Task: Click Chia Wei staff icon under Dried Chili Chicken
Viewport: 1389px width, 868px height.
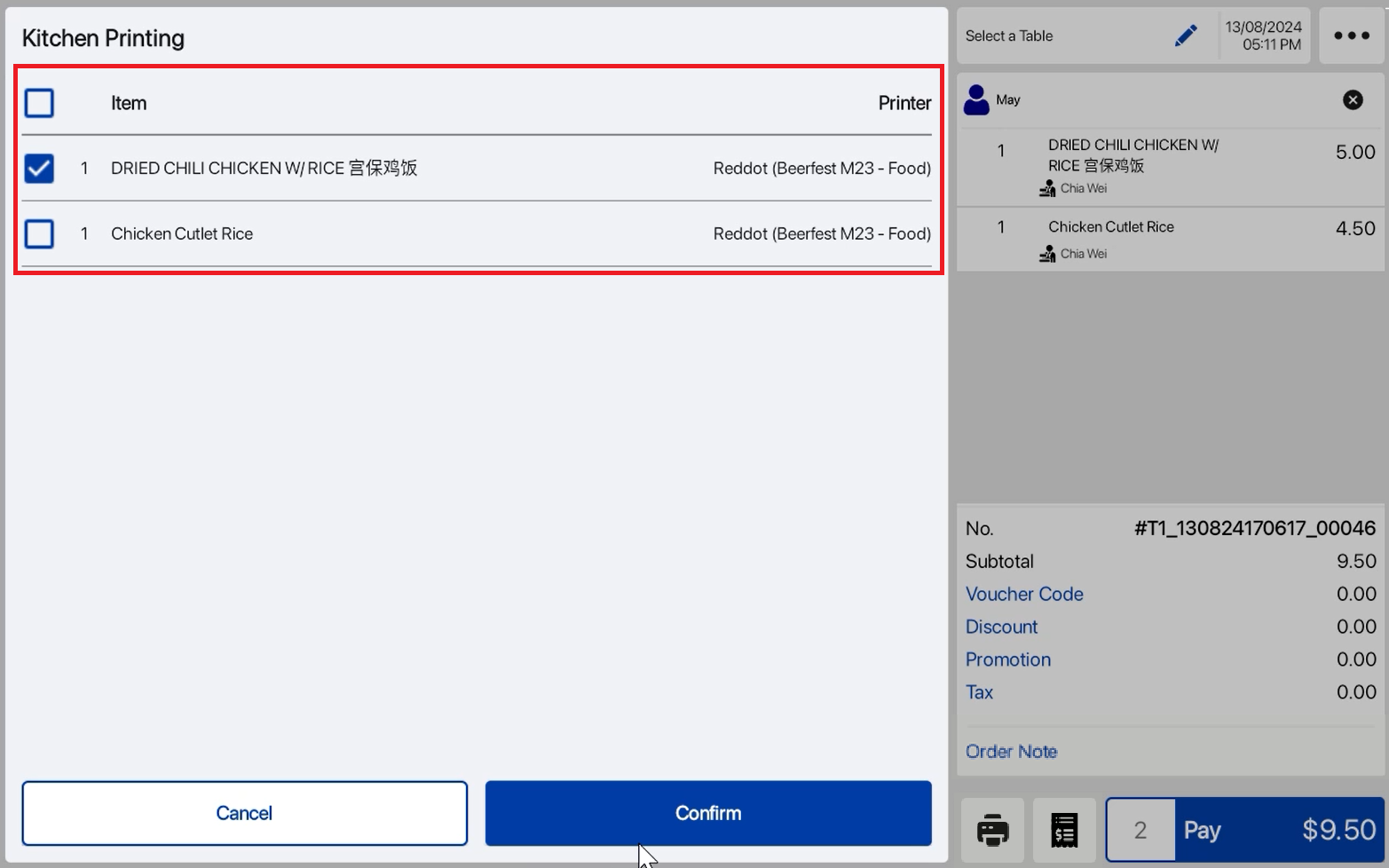Action: click(x=1047, y=188)
